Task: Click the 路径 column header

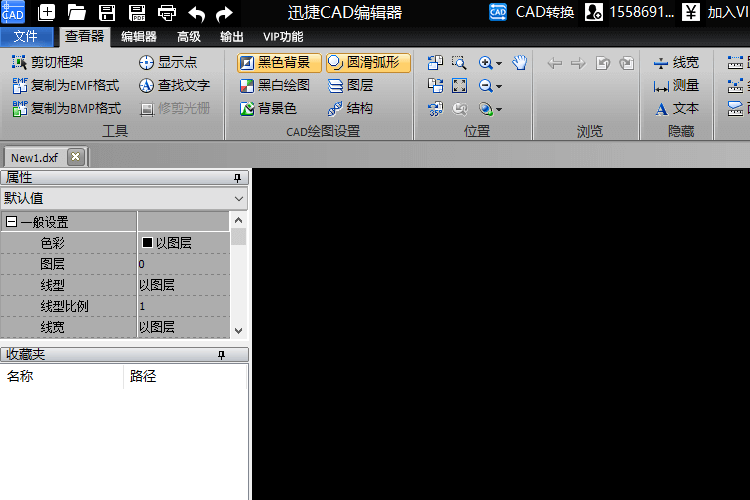Action: coord(186,376)
